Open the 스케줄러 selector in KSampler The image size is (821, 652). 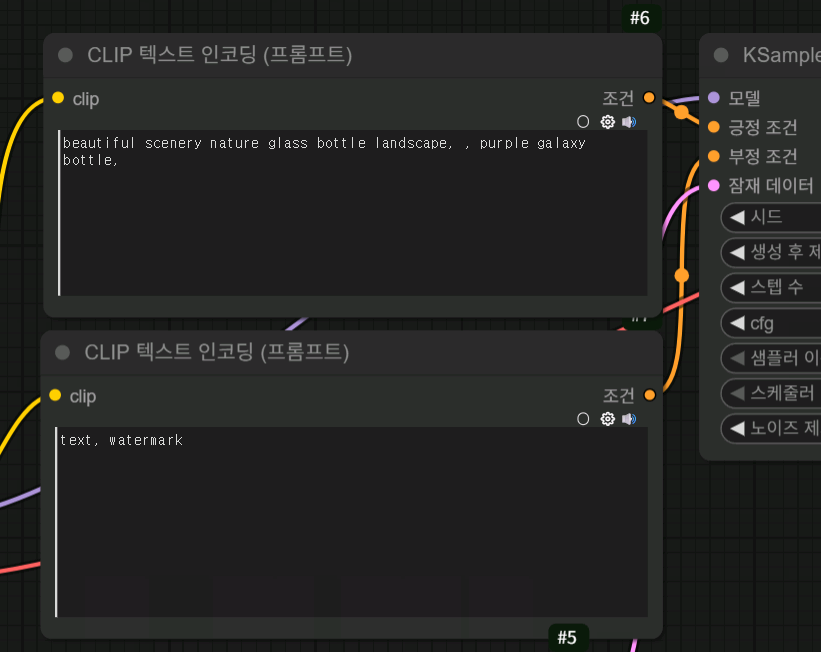coord(775,393)
